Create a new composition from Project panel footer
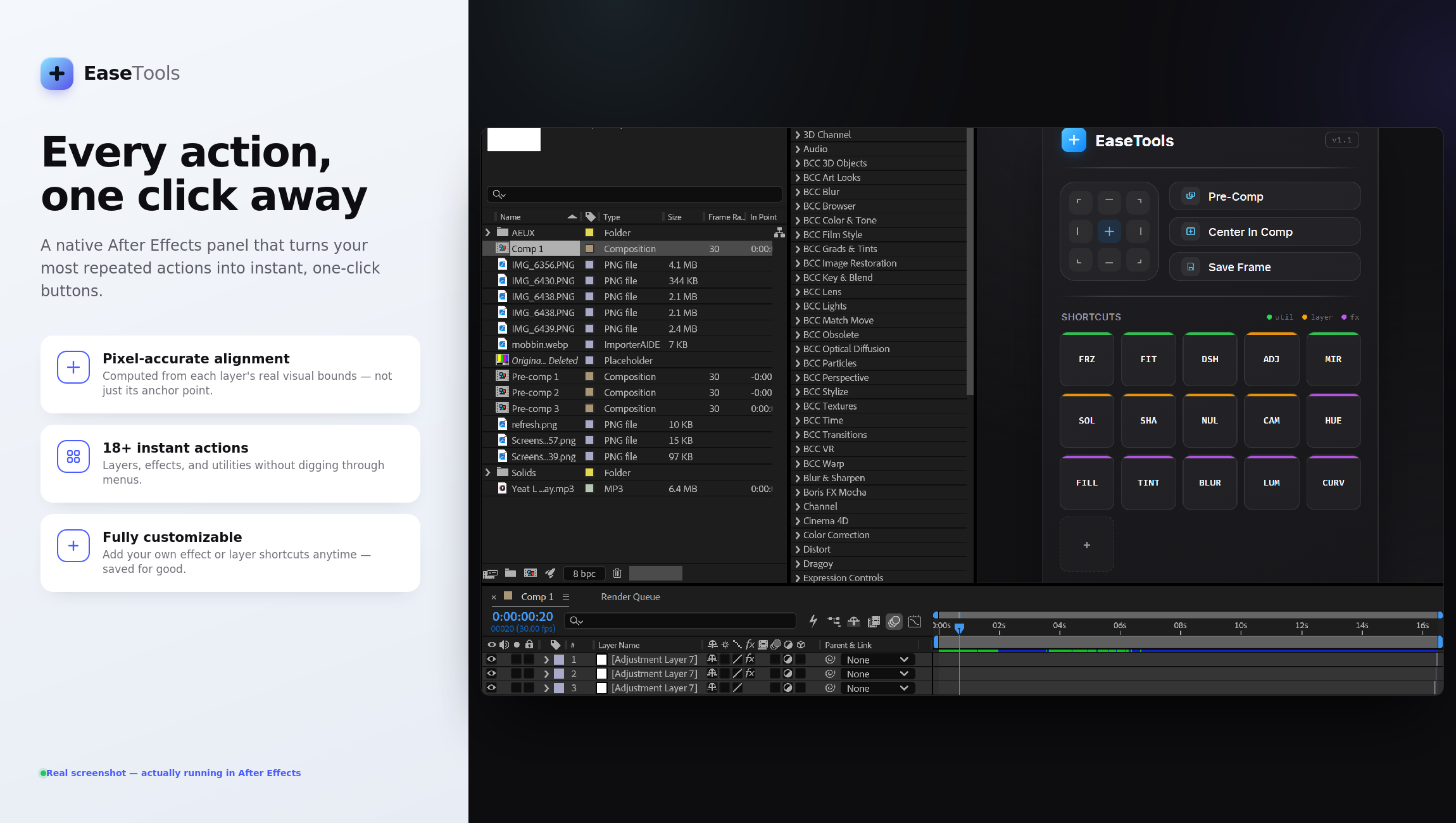1456x823 pixels. pos(530,574)
